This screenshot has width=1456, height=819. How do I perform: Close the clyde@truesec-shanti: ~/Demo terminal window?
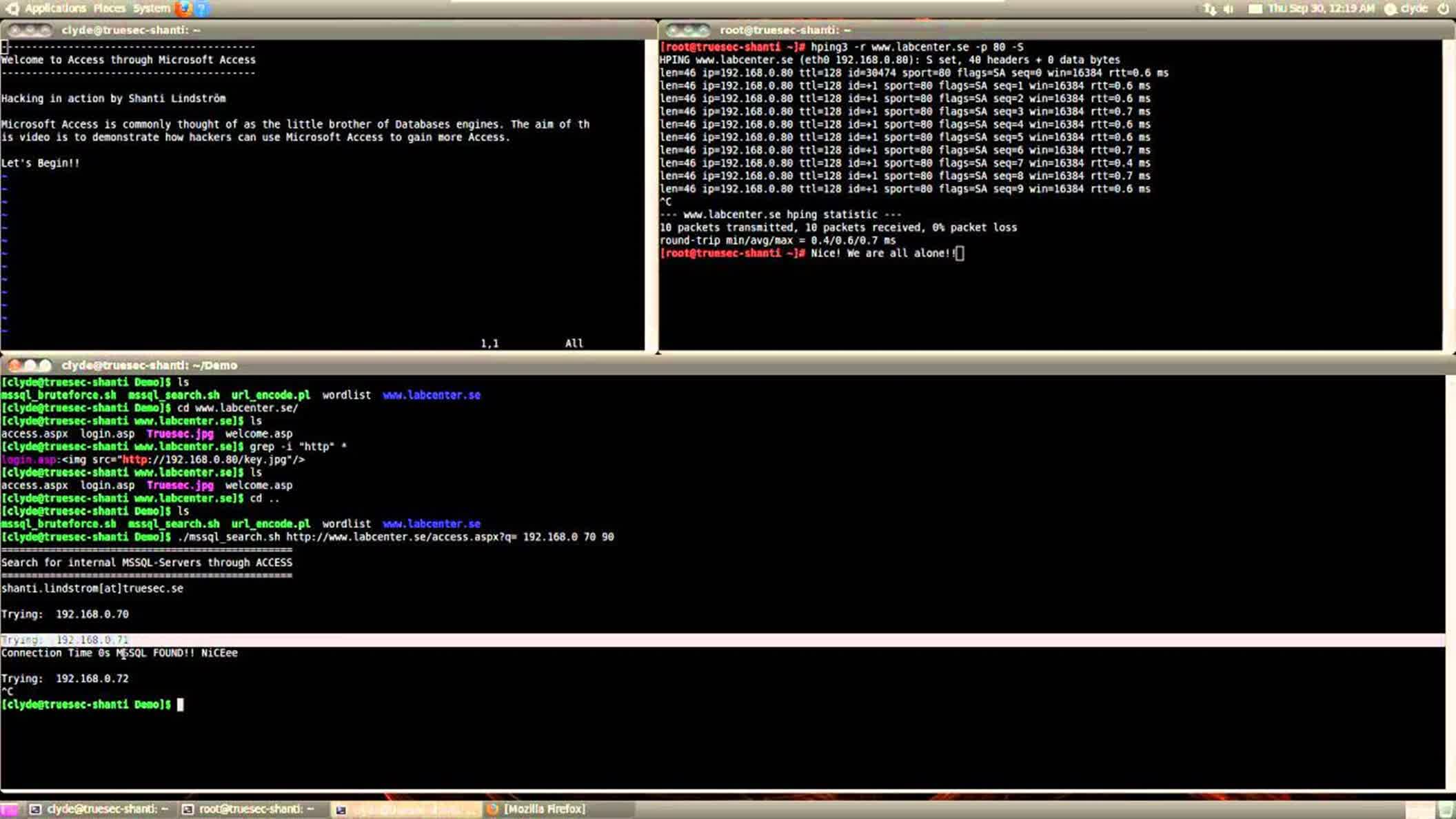[15, 365]
